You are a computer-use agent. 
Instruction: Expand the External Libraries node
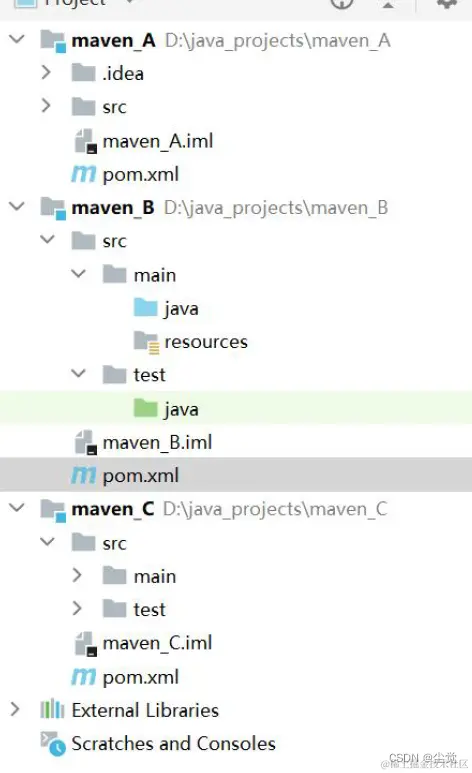15,709
